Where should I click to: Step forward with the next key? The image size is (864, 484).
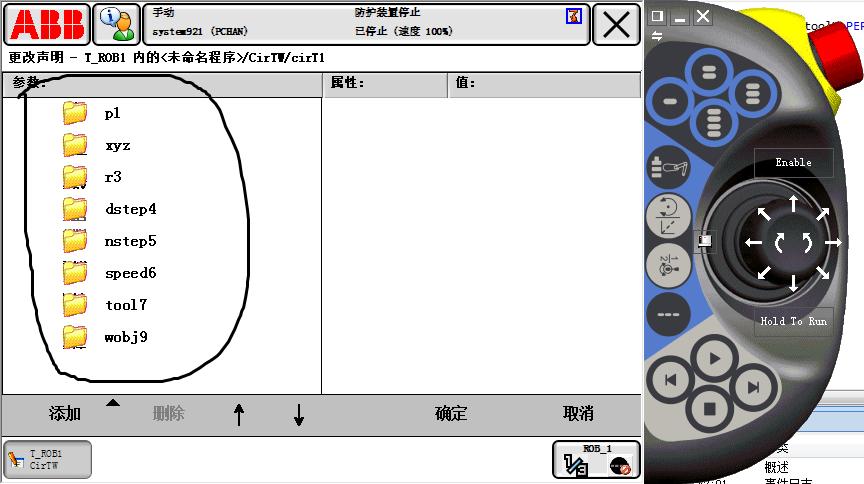tap(753, 388)
